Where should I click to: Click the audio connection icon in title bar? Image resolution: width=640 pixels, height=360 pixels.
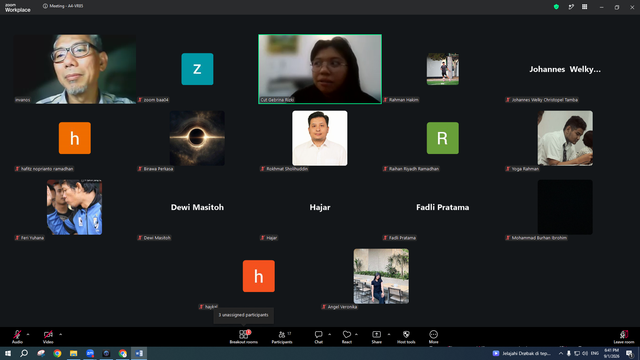click(571, 7)
